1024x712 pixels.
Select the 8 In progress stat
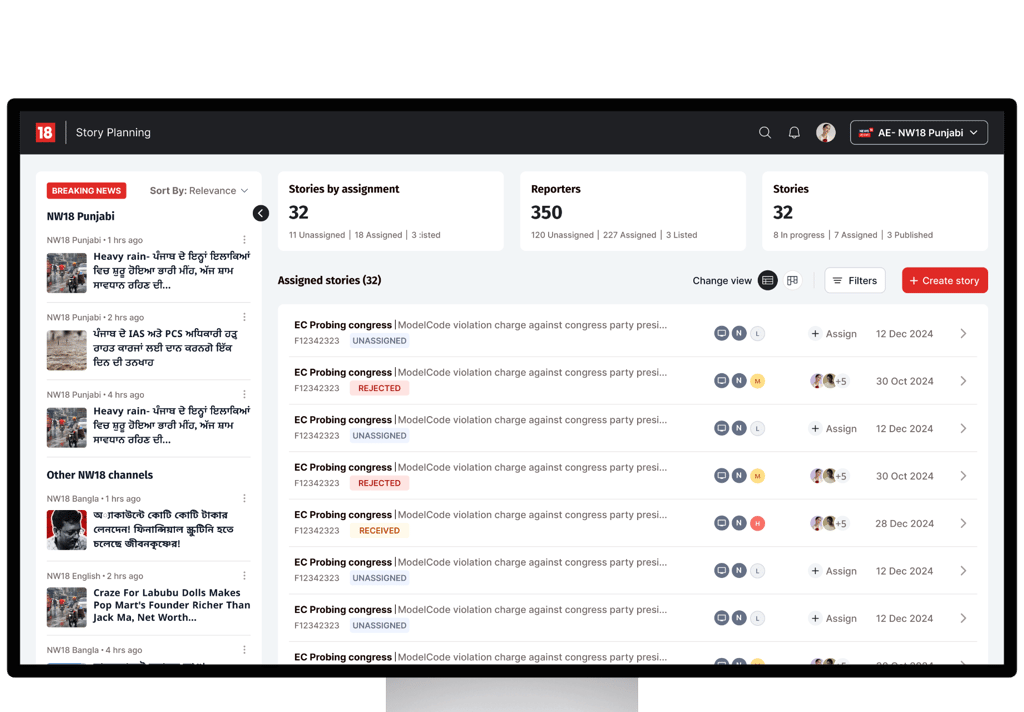click(799, 235)
